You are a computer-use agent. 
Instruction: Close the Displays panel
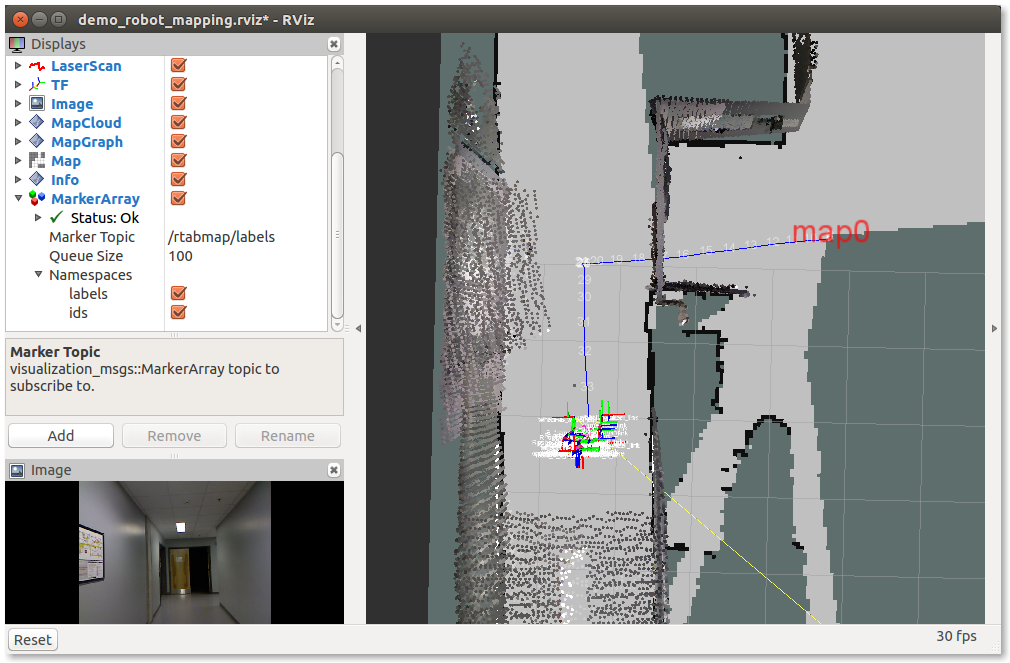(x=334, y=44)
